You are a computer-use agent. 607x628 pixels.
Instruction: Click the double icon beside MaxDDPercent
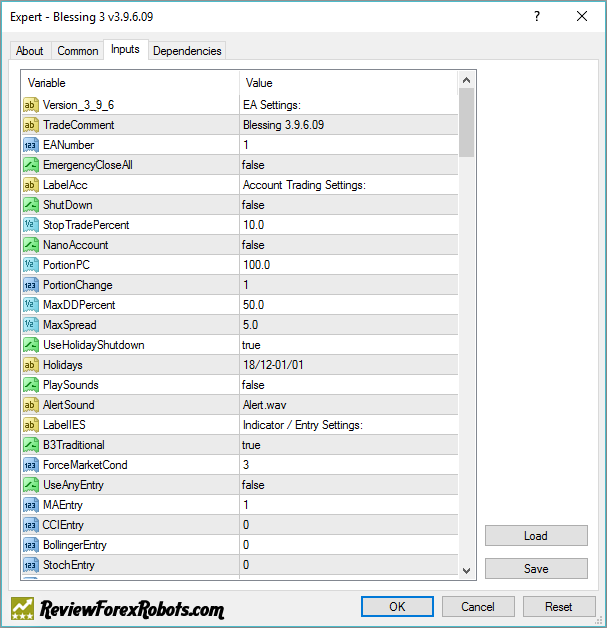click(x=31, y=305)
